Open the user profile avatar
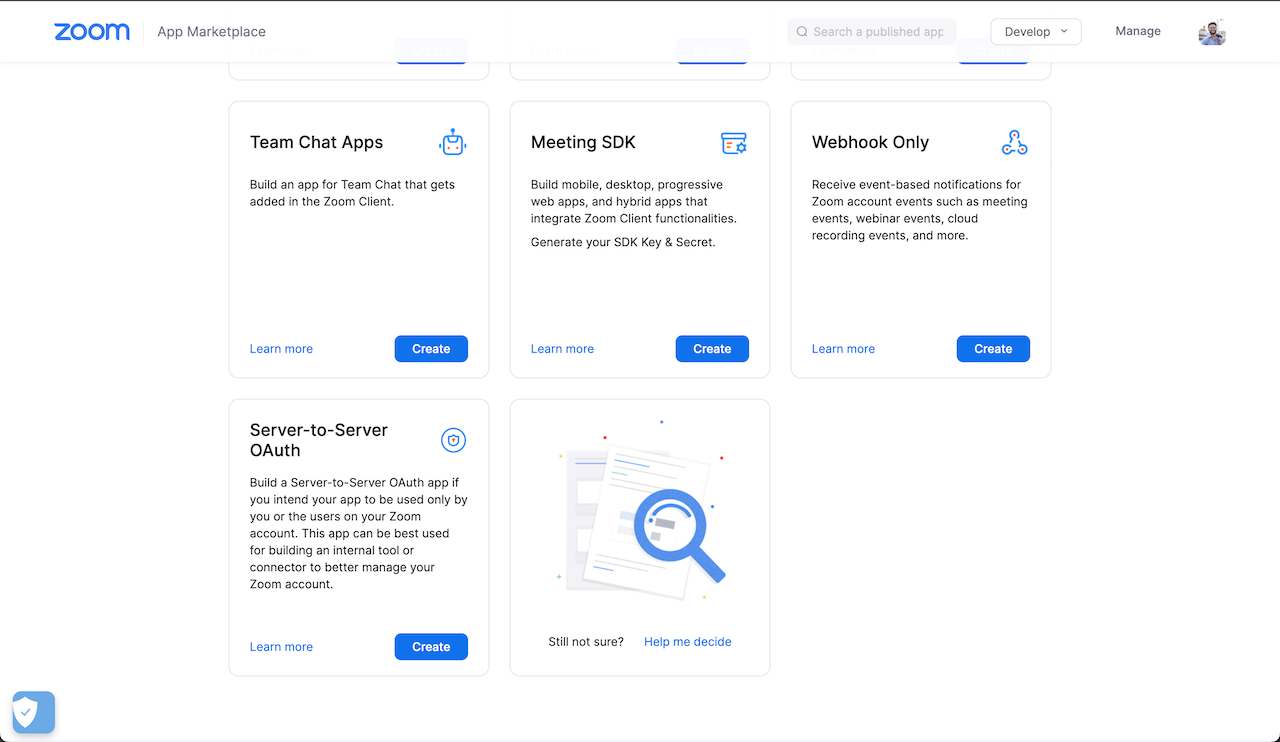 [1212, 32]
